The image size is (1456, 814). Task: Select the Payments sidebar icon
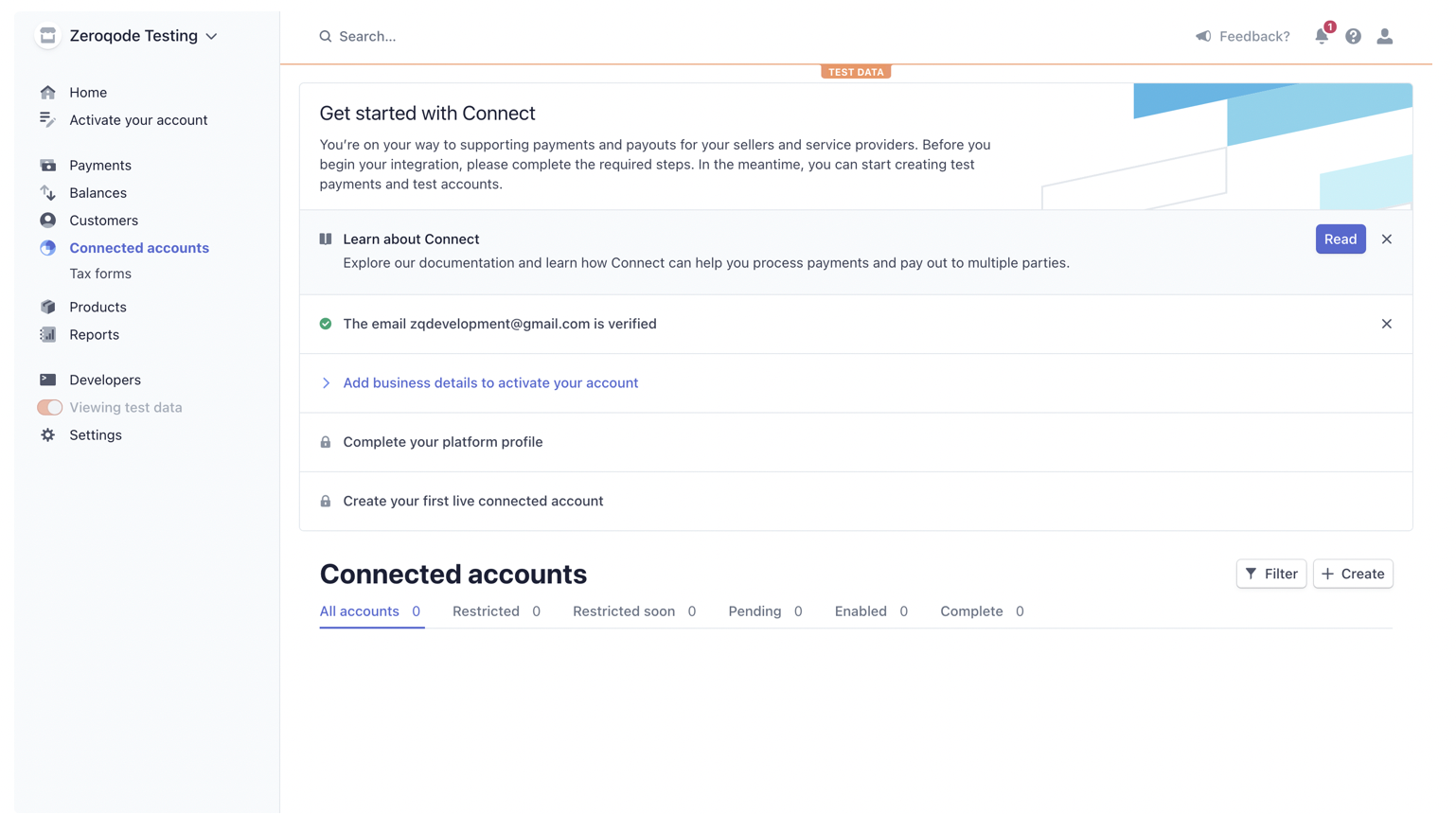pyautogui.click(x=48, y=165)
